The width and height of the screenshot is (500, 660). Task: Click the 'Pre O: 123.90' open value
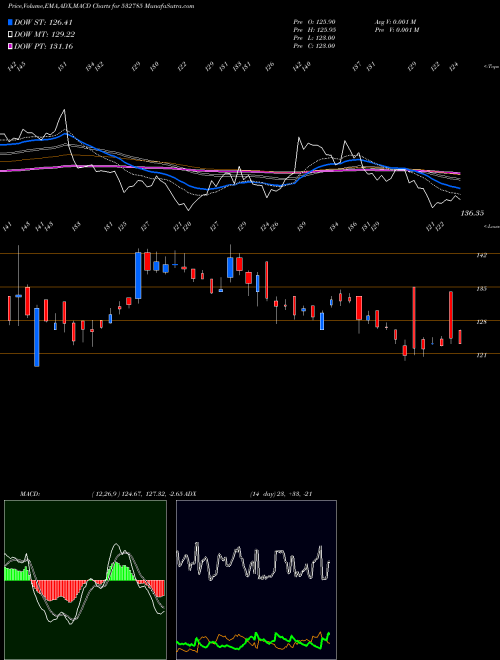pyautogui.click(x=314, y=21)
